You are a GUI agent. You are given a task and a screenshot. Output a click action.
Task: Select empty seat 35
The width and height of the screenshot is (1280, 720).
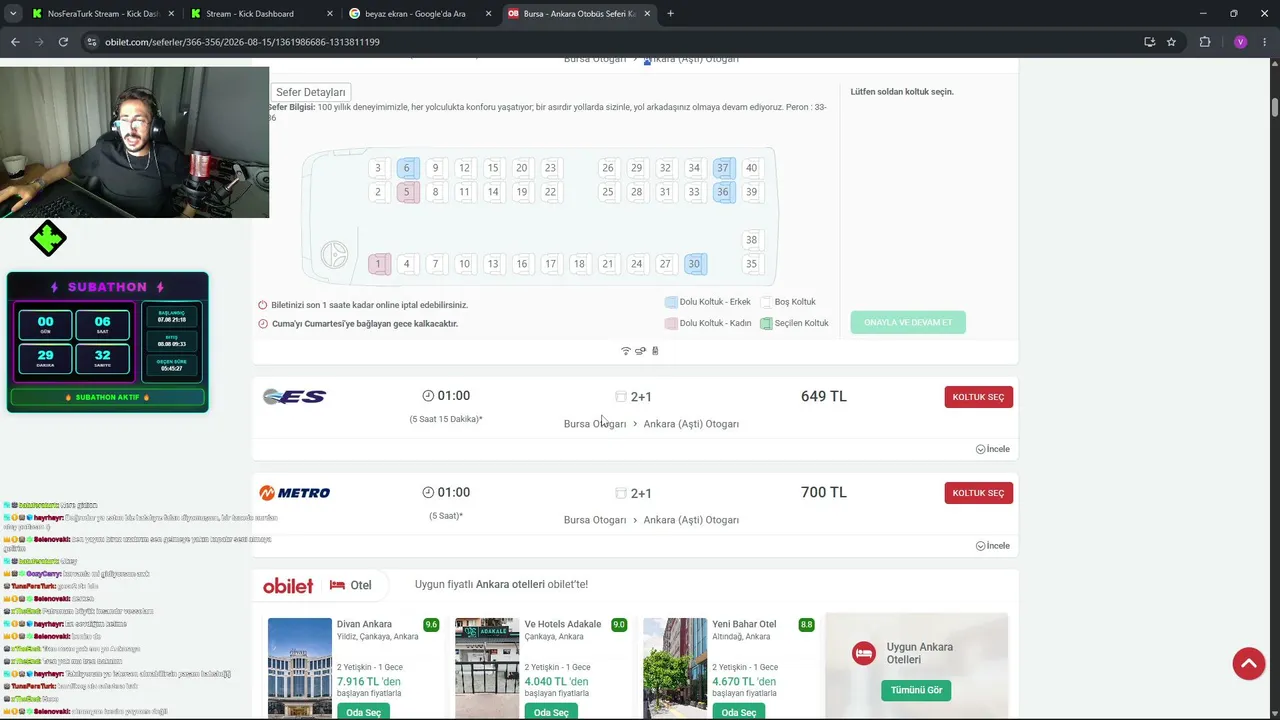[x=752, y=264]
